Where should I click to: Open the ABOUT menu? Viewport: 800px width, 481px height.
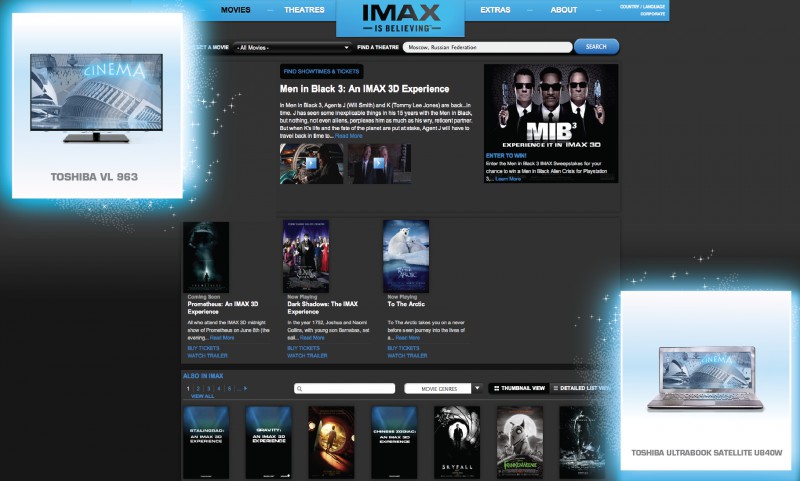(x=563, y=10)
